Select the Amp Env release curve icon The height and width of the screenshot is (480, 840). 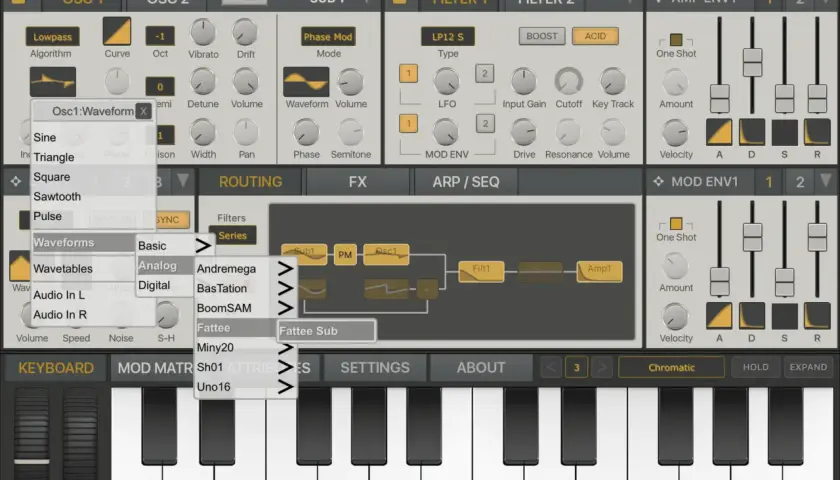coord(817,132)
